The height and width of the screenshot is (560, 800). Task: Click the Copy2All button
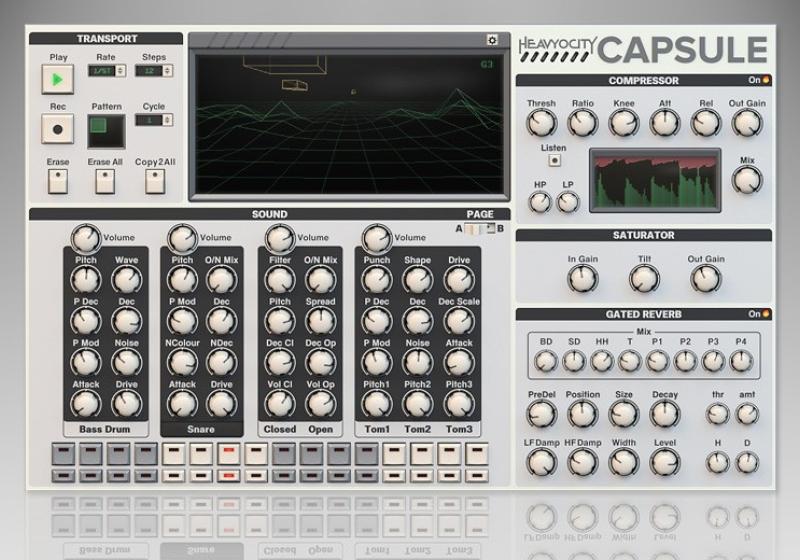click(154, 181)
